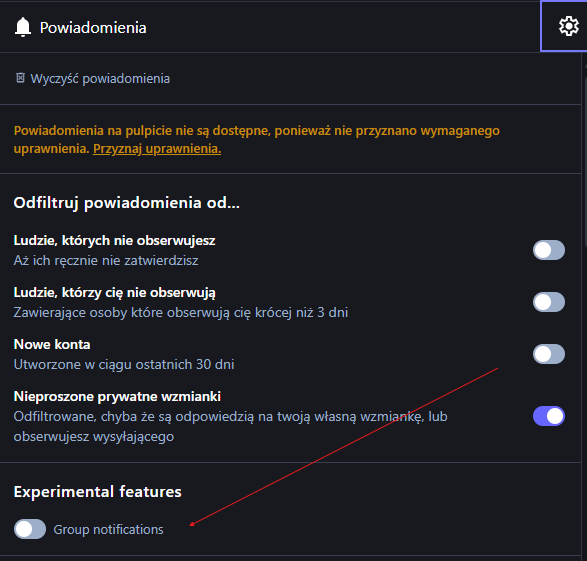Viewport: 587px width, 561px height.
Task: Open the Przyznaj uprawnienia link
Action: (157, 149)
